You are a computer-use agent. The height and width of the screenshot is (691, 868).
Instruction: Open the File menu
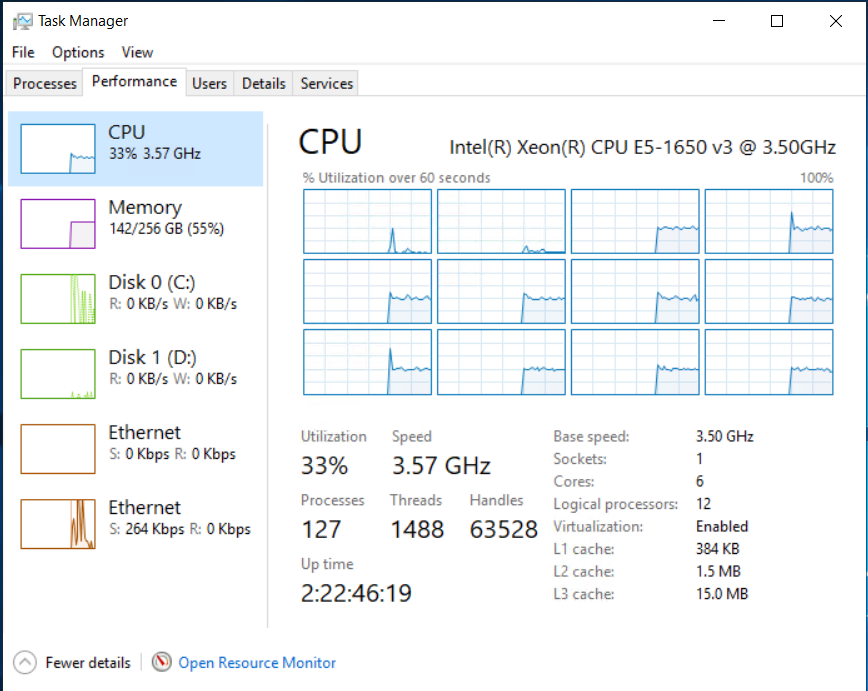[23, 52]
